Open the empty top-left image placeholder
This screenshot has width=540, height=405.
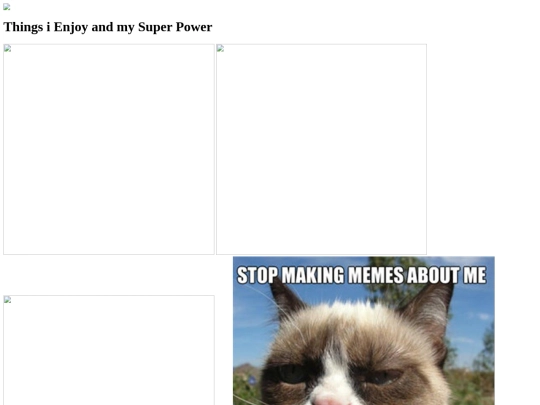click(109, 149)
